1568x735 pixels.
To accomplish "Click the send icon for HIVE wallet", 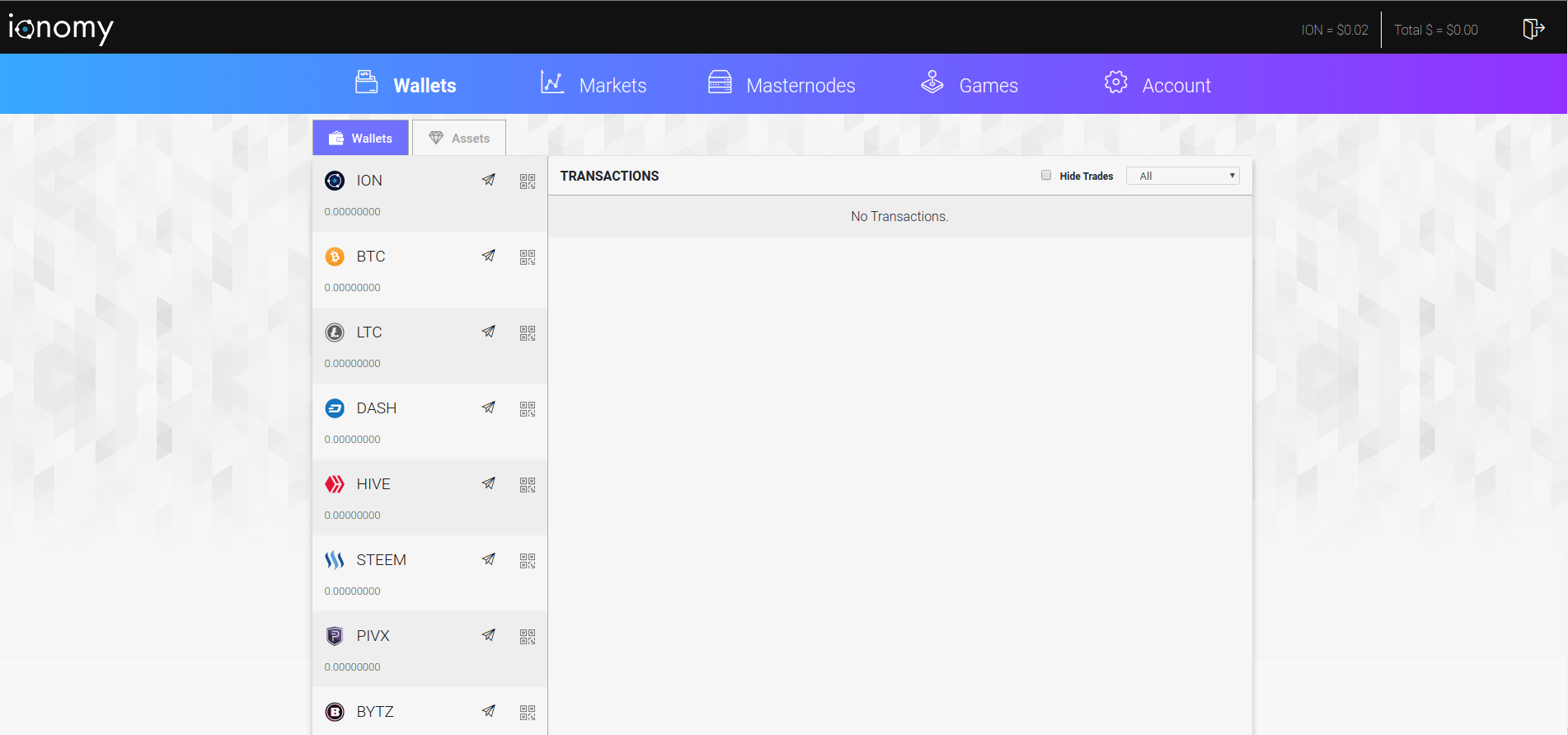I will point(489,483).
